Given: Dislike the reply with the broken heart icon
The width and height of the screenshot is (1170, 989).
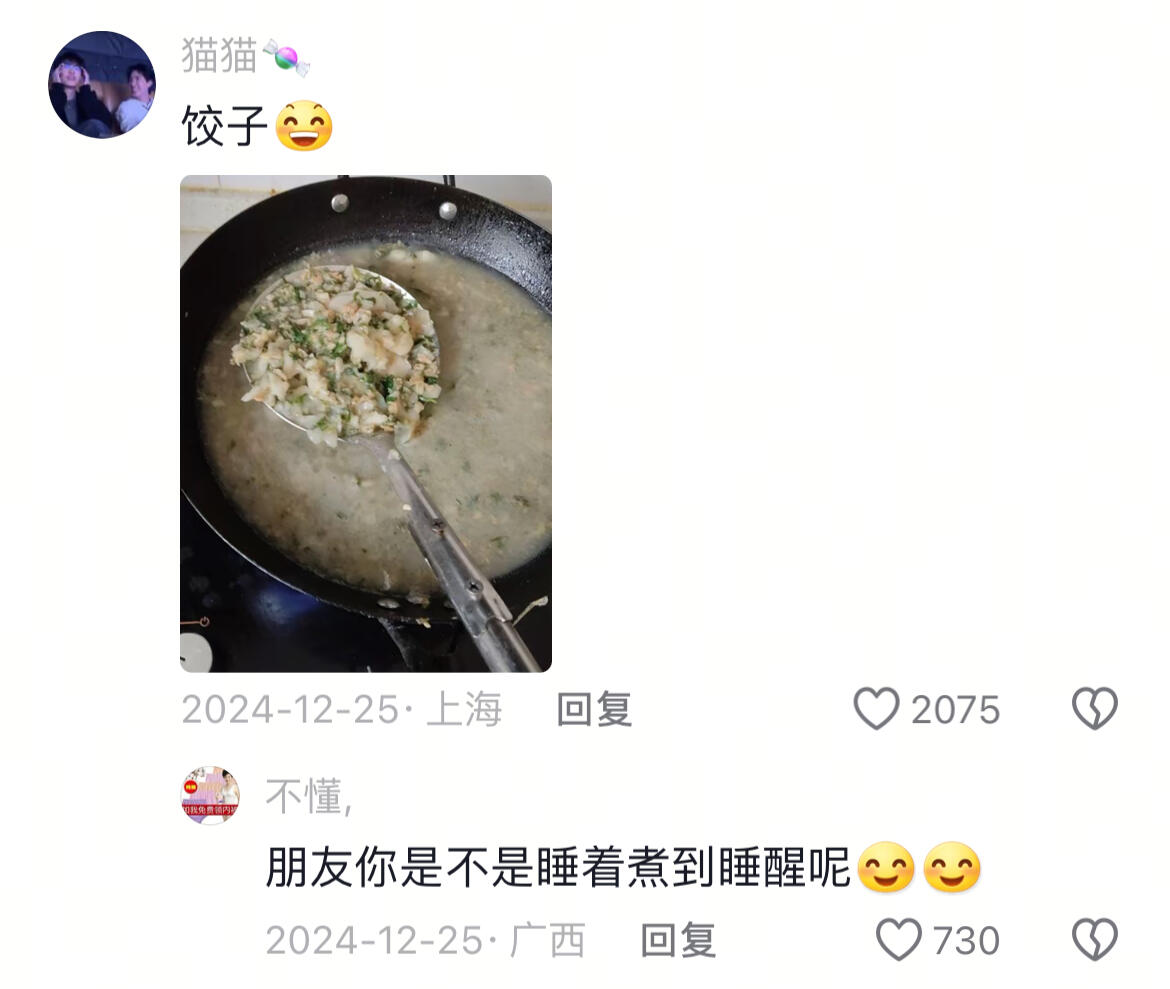Looking at the screenshot, I should tap(1095, 939).
